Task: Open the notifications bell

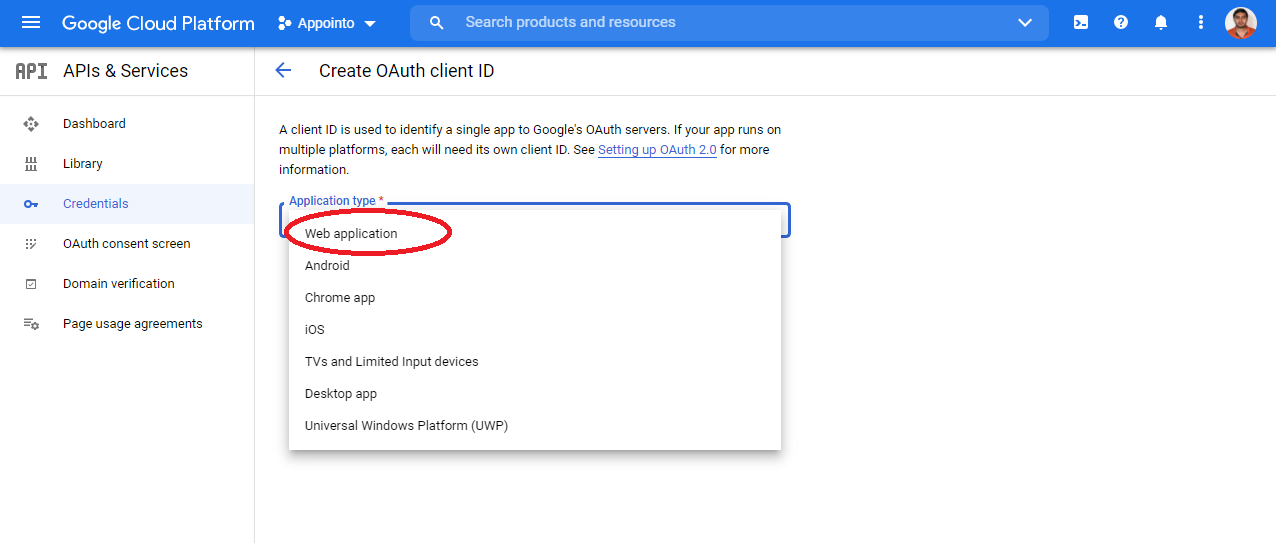Action: pos(1161,22)
